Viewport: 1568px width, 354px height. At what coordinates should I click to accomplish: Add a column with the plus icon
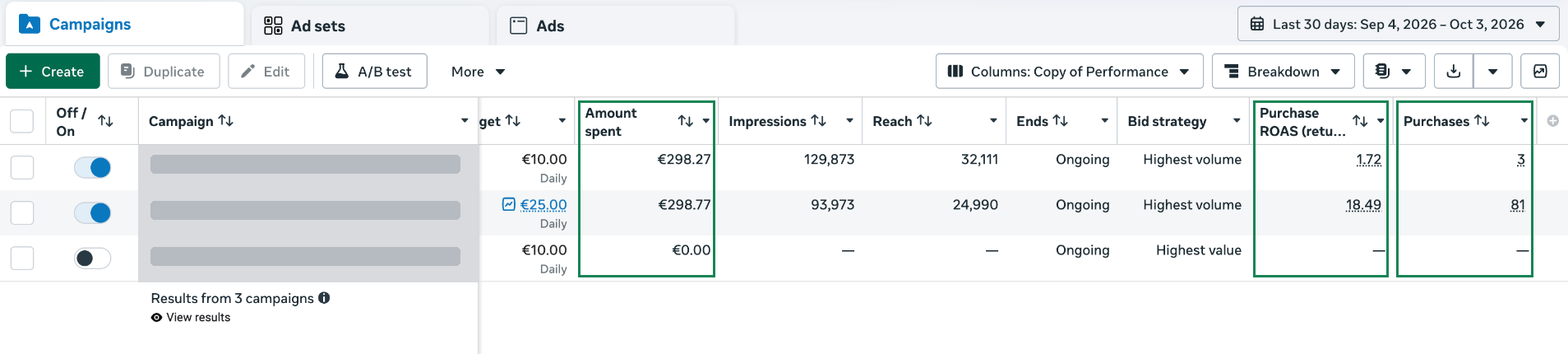pyautogui.click(x=1553, y=121)
